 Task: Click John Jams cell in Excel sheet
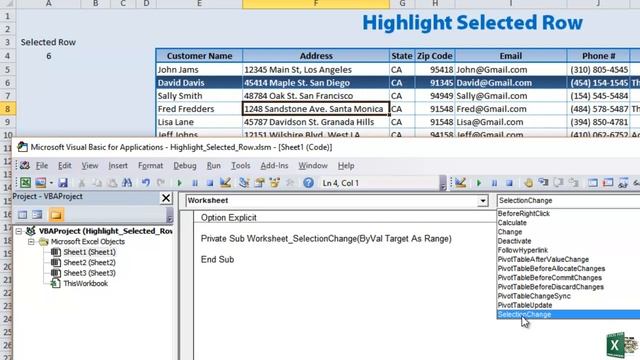[x=199, y=69]
